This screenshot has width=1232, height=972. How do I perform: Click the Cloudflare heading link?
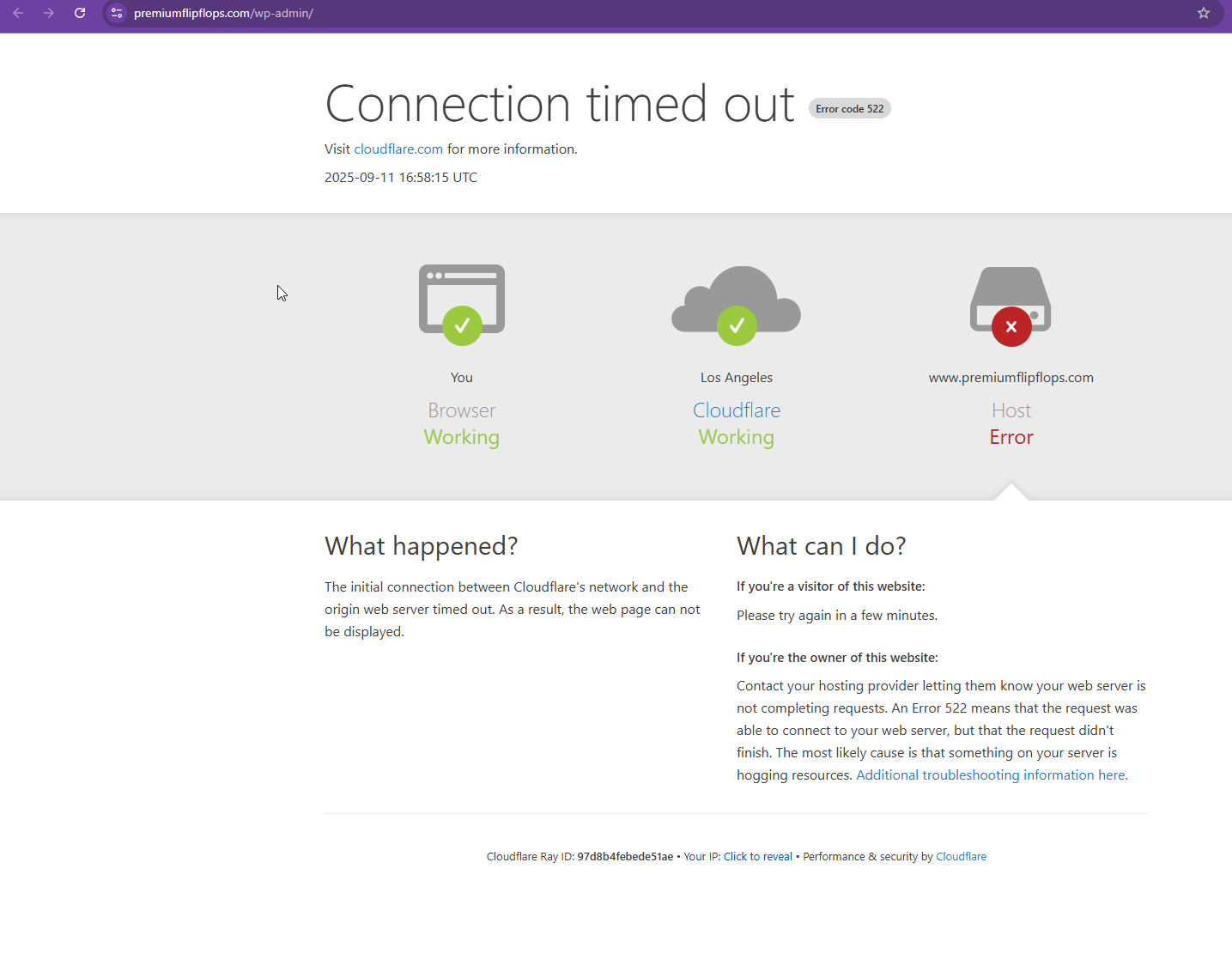(x=736, y=410)
